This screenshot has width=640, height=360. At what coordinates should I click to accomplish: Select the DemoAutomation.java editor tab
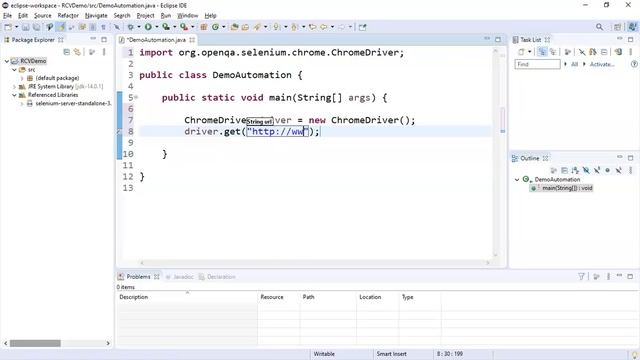[x=156, y=40]
